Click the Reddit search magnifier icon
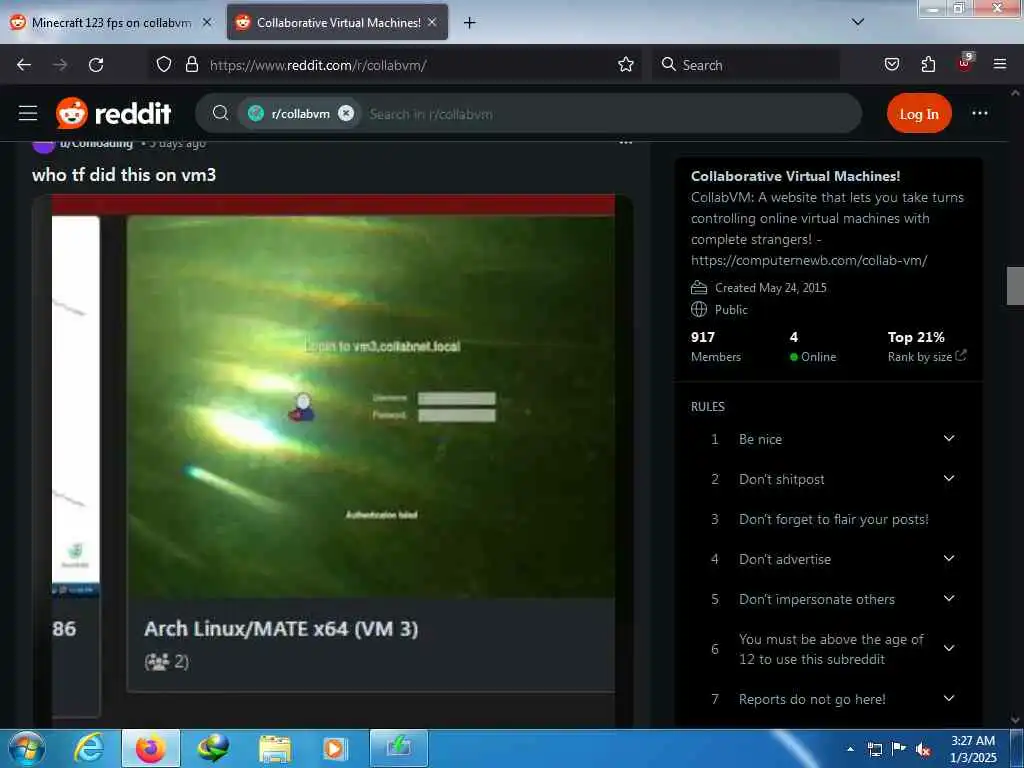 coord(220,113)
